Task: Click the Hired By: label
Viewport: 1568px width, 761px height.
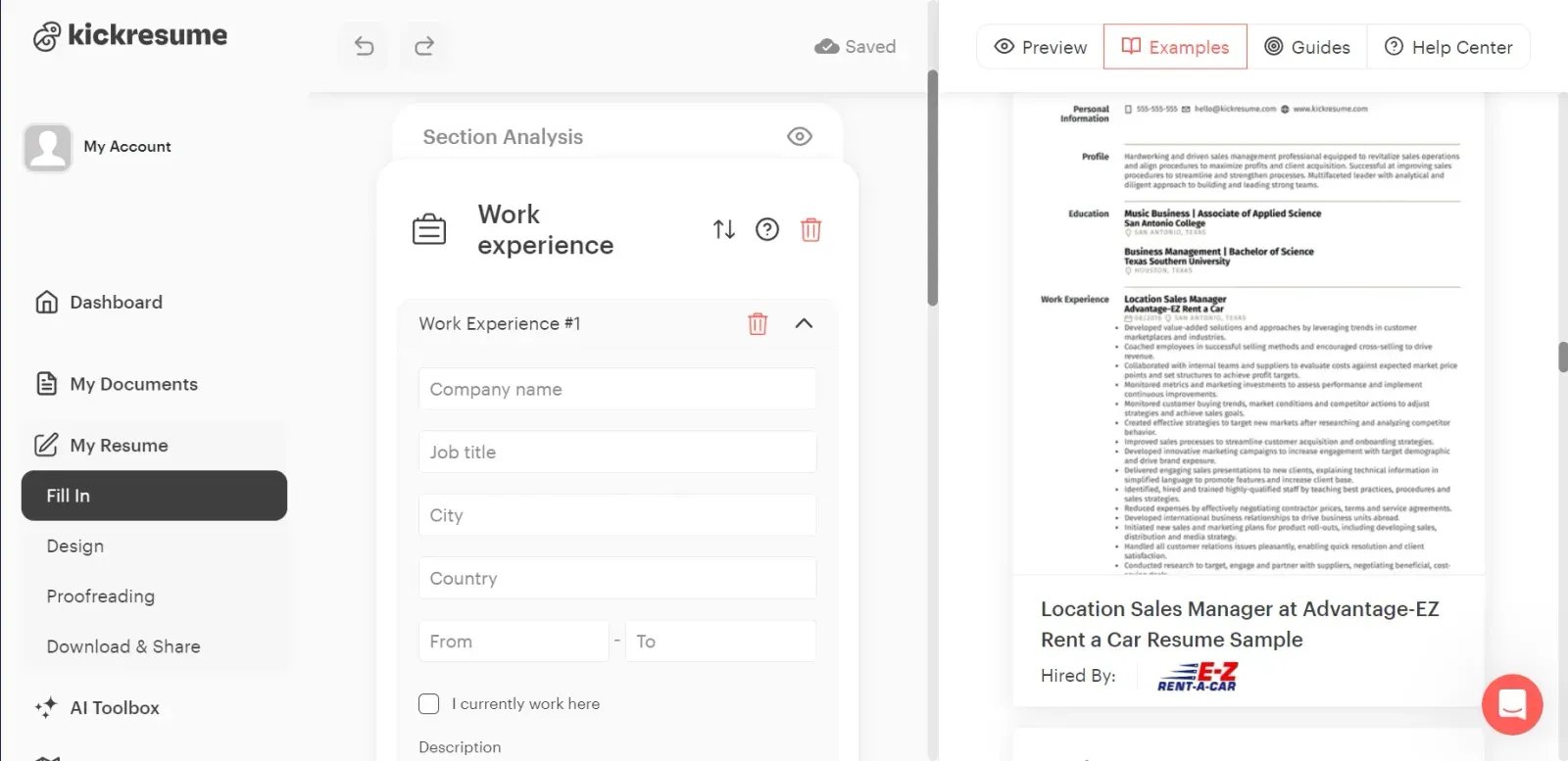Action: tap(1078, 675)
